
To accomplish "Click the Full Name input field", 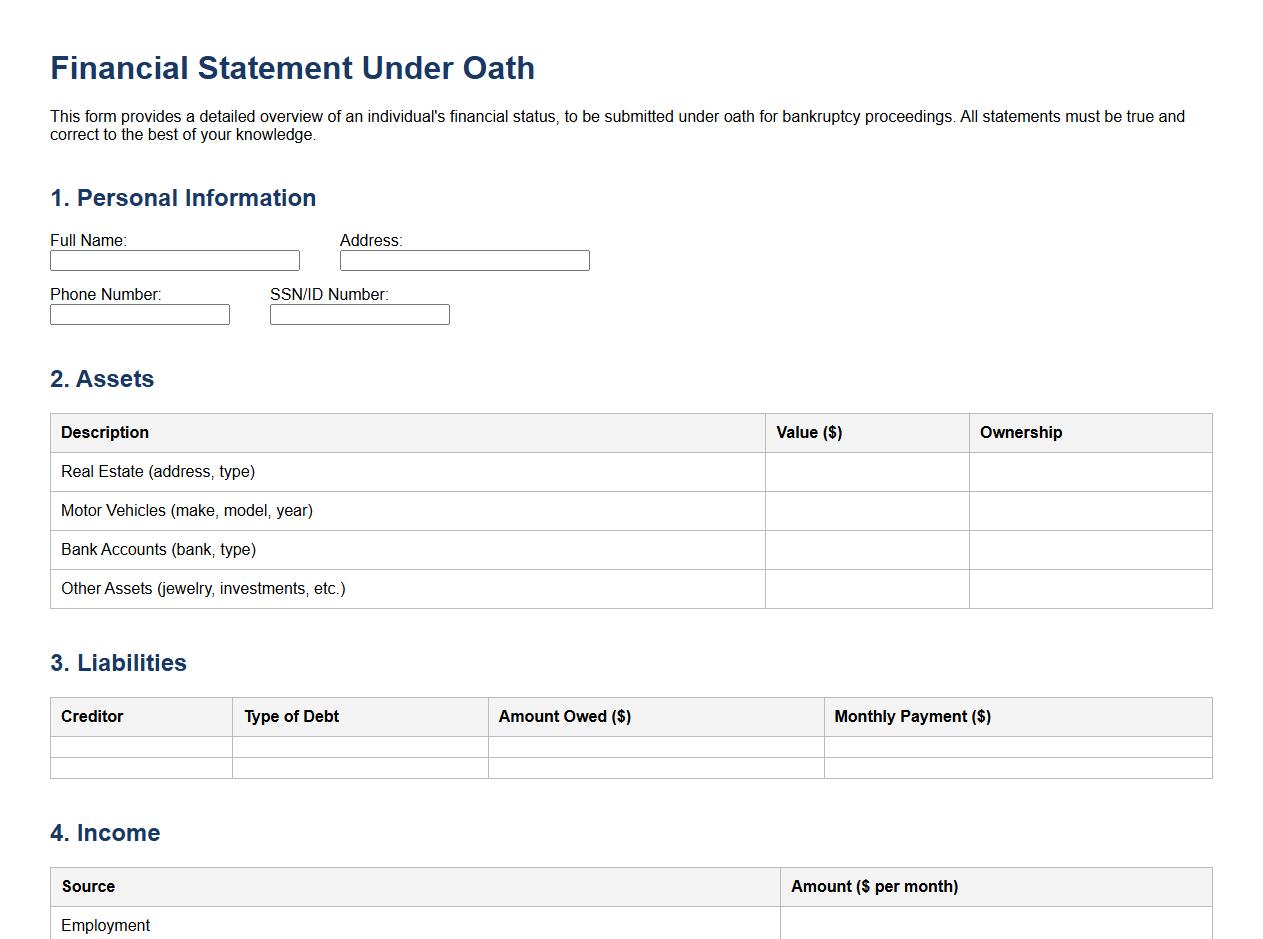I will click(x=174, y=260).
